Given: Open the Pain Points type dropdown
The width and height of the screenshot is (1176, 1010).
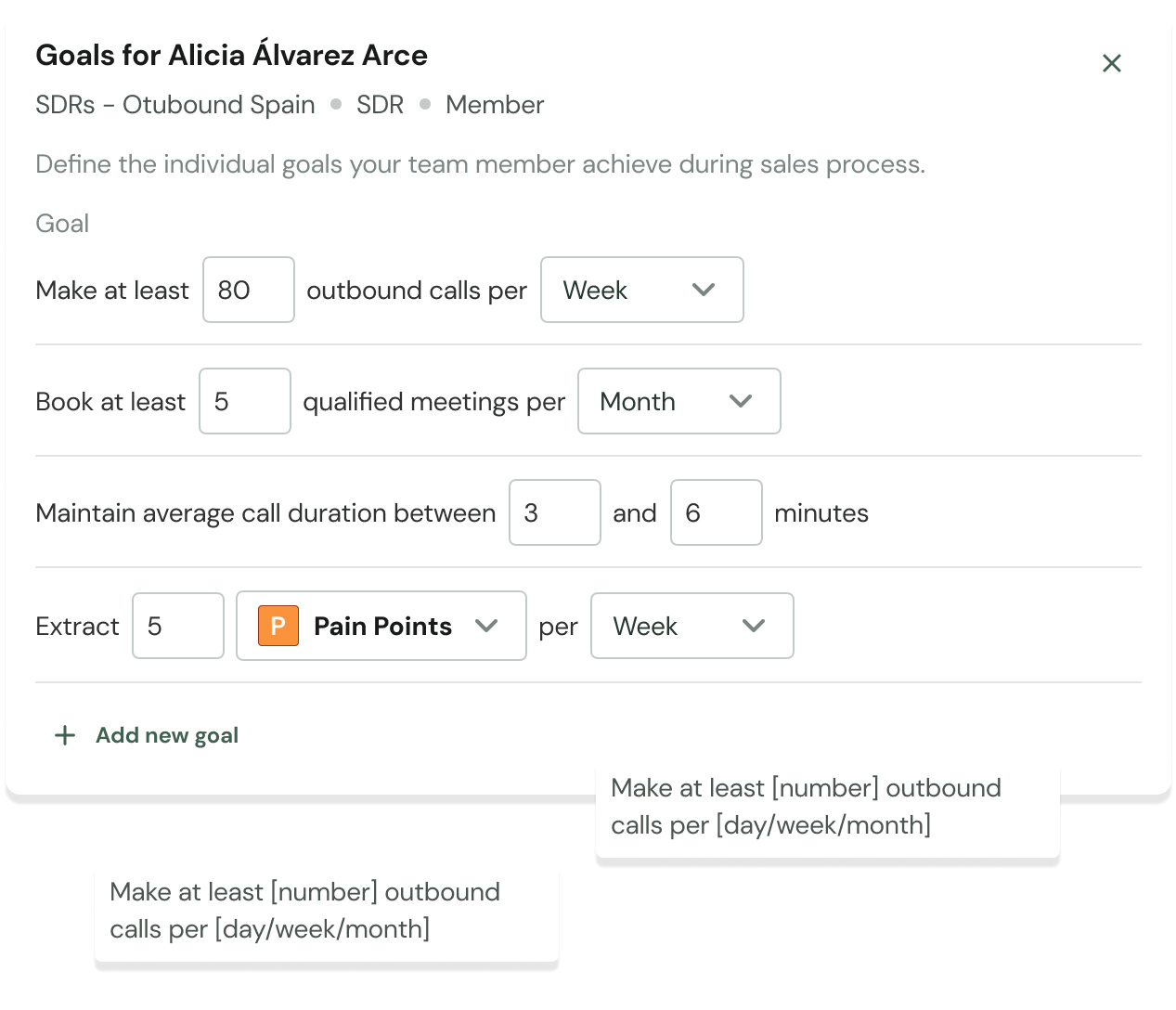Looking at the screenshot, I should pyautogui.click(x=381, y=626).
